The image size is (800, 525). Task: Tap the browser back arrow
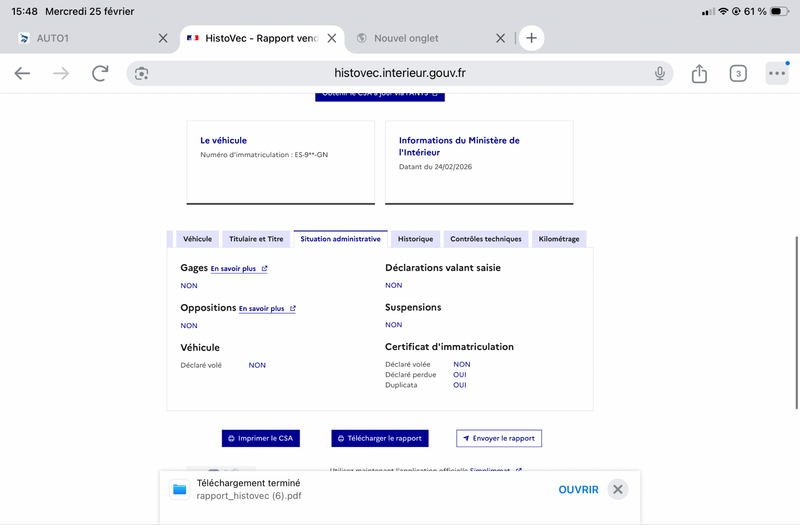[22, 73]
